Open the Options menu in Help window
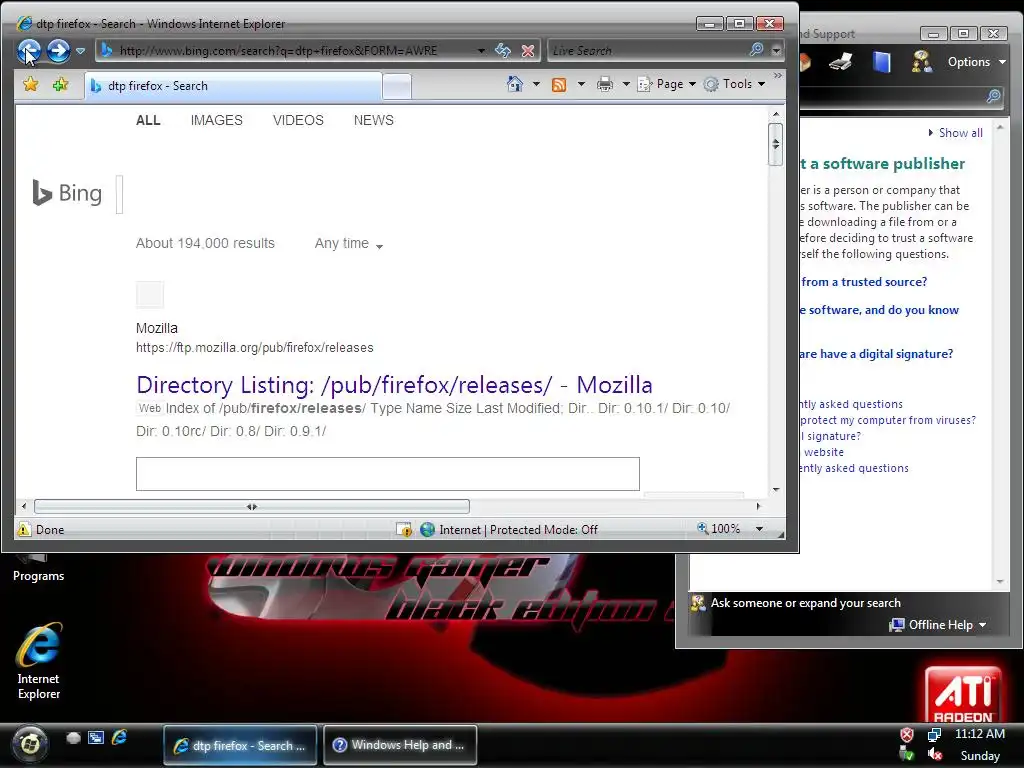This screenshot has width=1024, height=768. 977,62
